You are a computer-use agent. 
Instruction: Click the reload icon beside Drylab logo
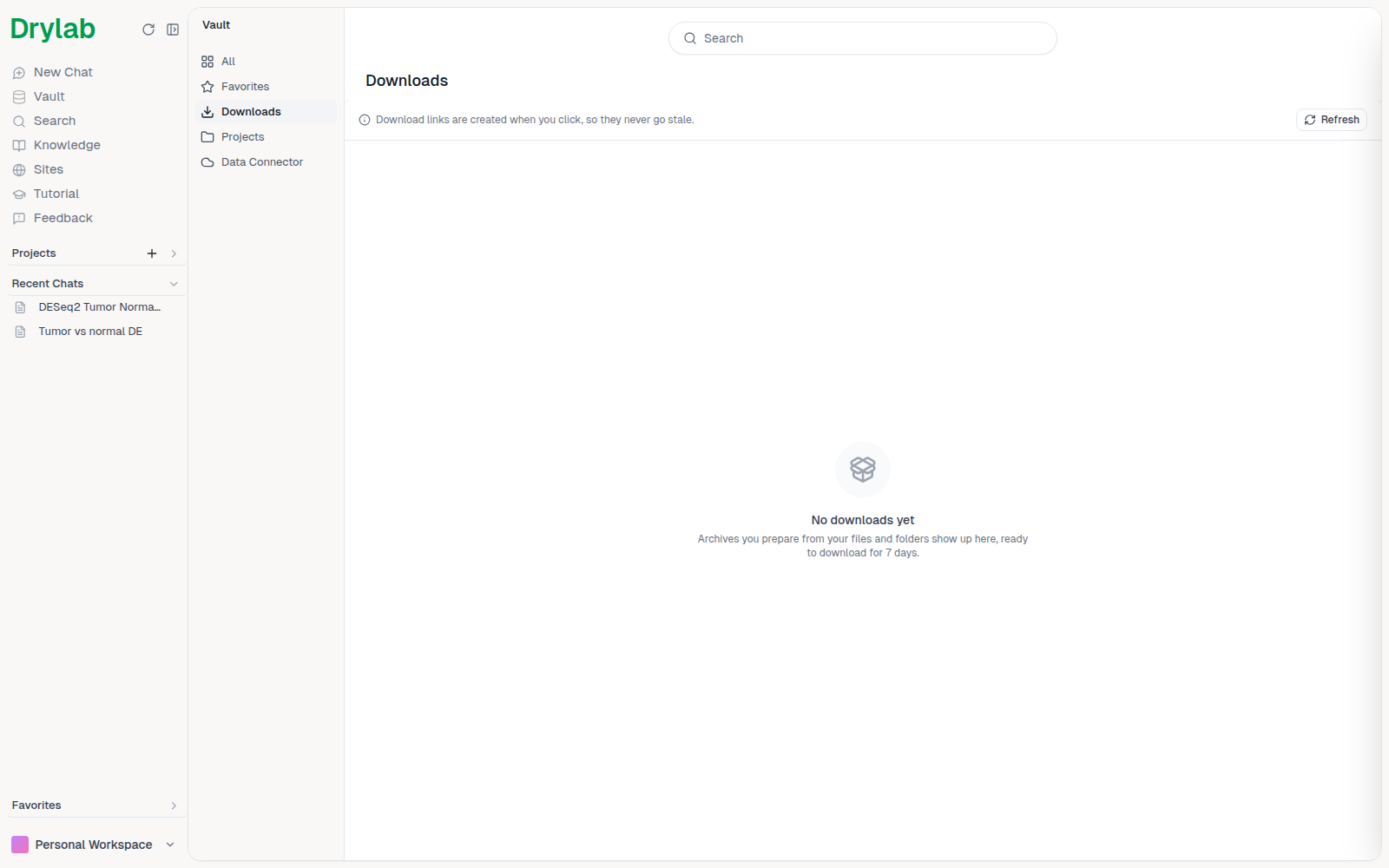pos(148,30)
